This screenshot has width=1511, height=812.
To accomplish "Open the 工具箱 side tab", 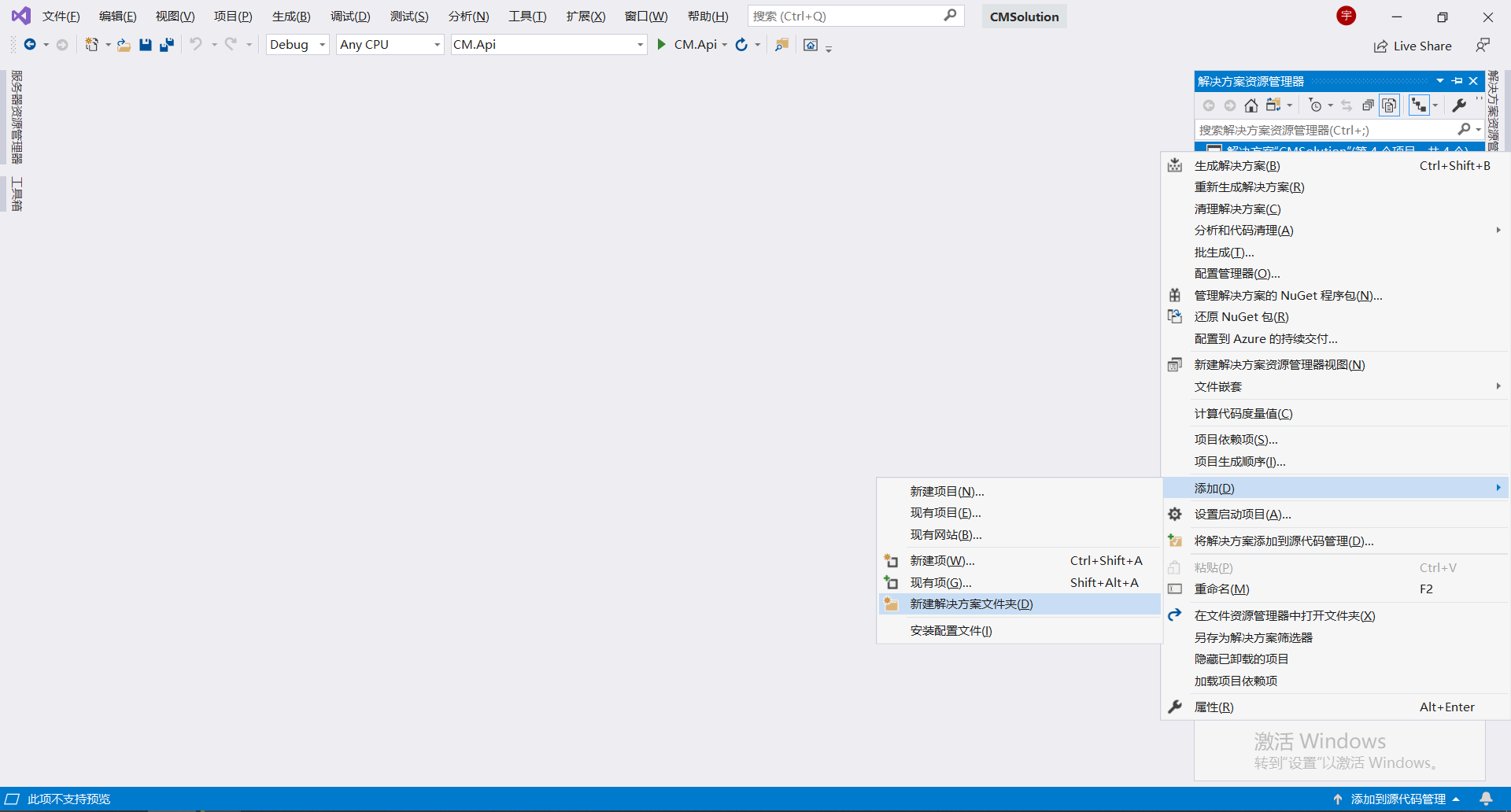I will point(17,194).
